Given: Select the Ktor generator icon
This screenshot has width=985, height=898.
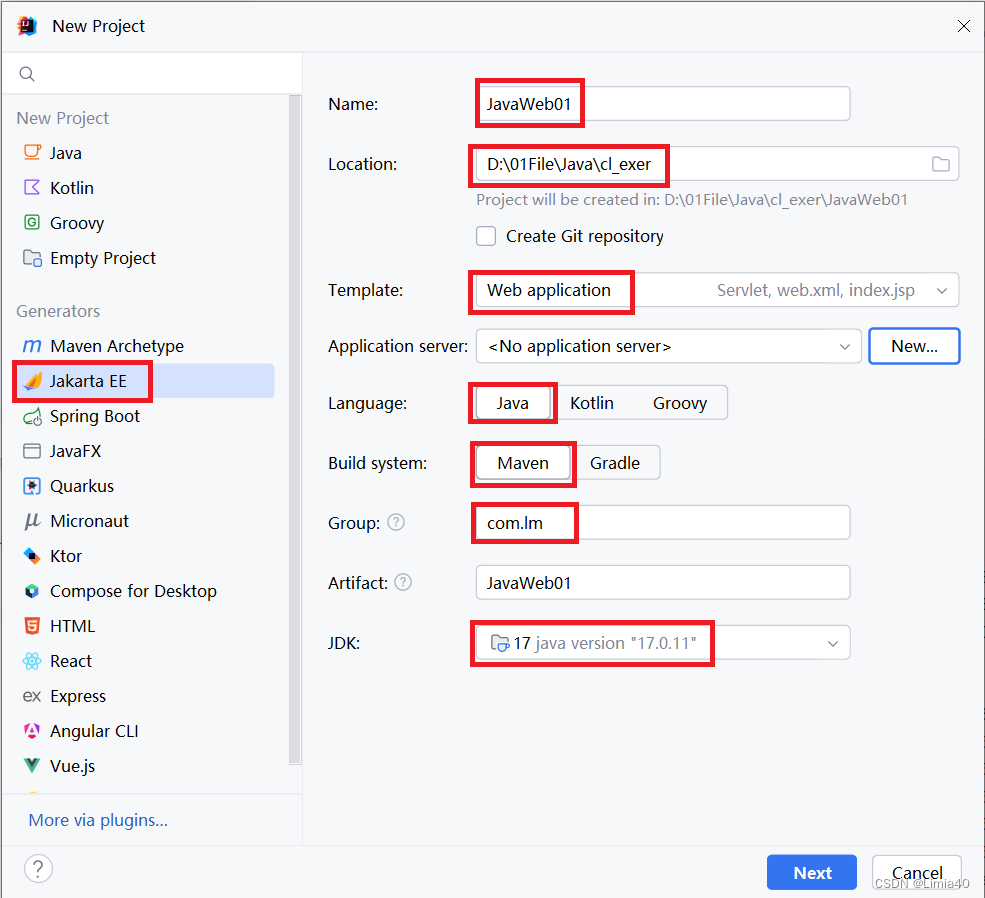Looking at the screenshot, I should 32,556.
